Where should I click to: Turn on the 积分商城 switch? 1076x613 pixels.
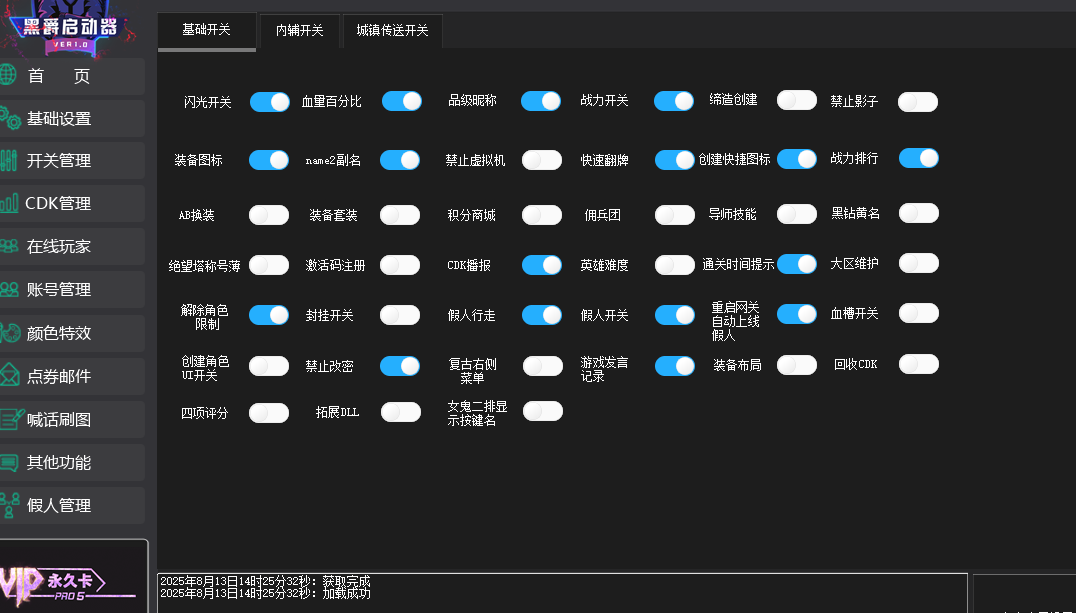[x=542, y=215]
